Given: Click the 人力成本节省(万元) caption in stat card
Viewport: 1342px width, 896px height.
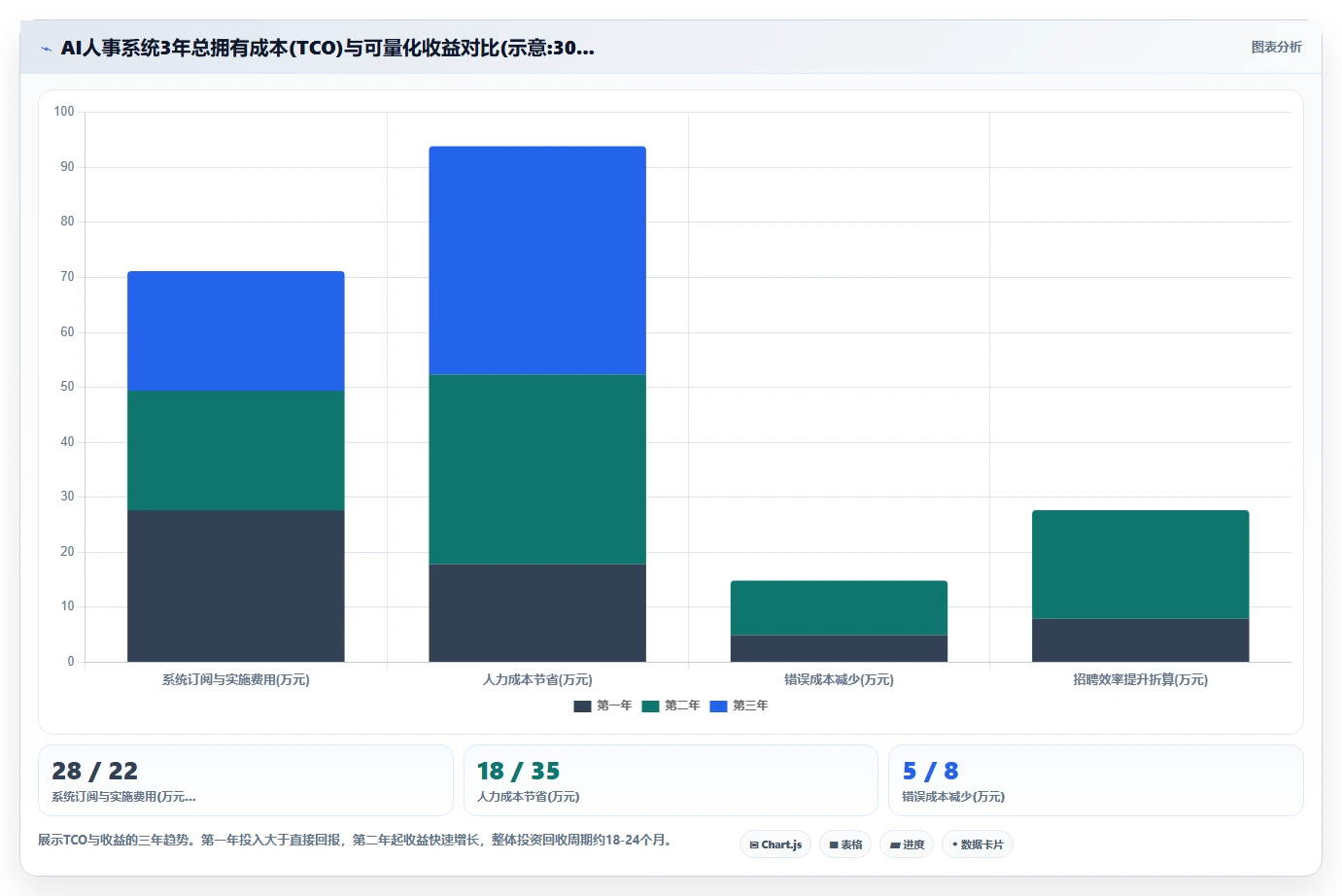Looking at the screenshot, I should 528,796.
